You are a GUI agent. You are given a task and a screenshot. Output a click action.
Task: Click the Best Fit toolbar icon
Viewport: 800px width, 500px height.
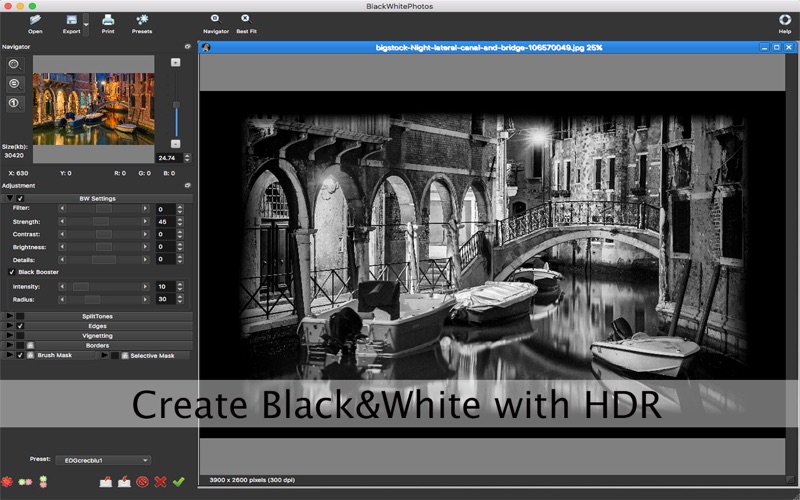click(x=246, y=23)
